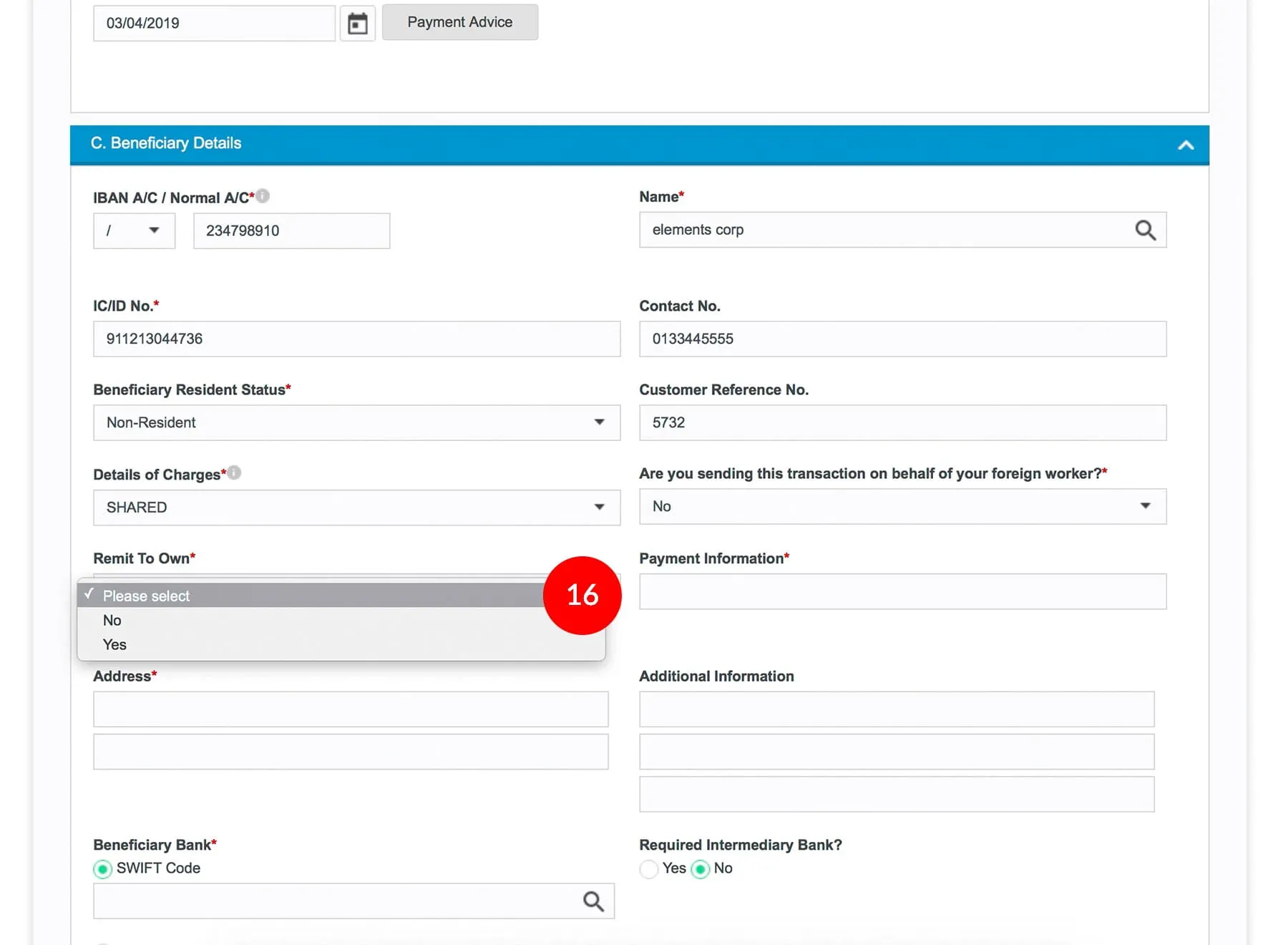This screenshot has height=945, width=1288.
Task: Click info icon beside Details of Charges
Action: click(234, 472)
